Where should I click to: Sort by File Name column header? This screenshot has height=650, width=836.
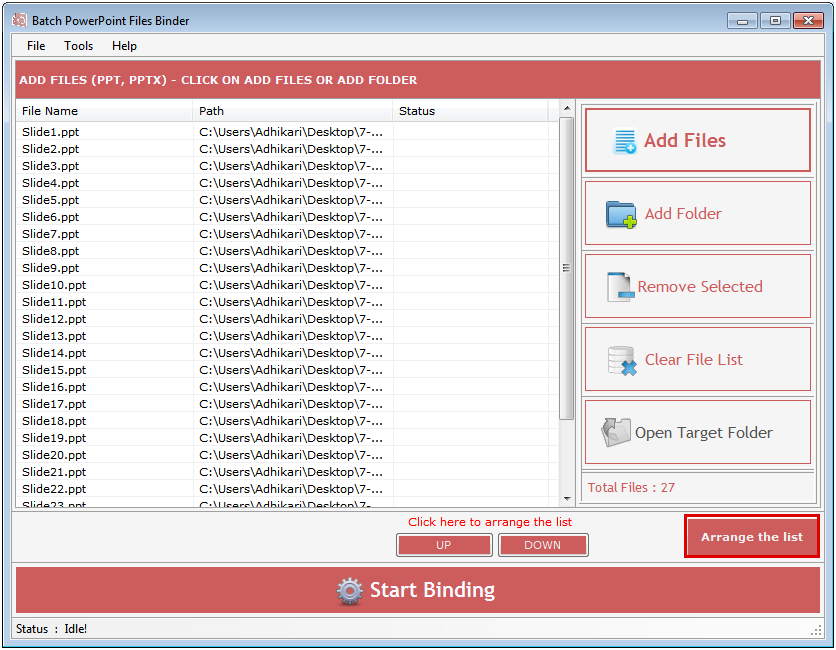point(104,111)
